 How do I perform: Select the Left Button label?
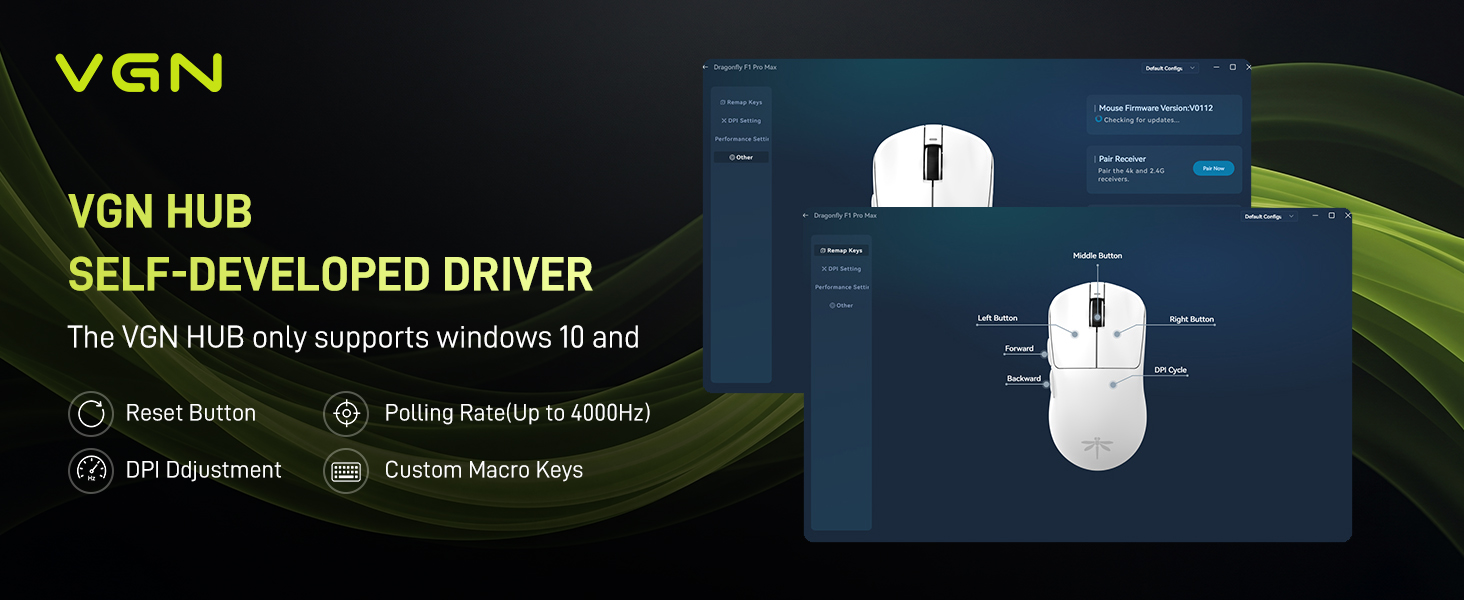pyautogui.click(x=998, y=318)
